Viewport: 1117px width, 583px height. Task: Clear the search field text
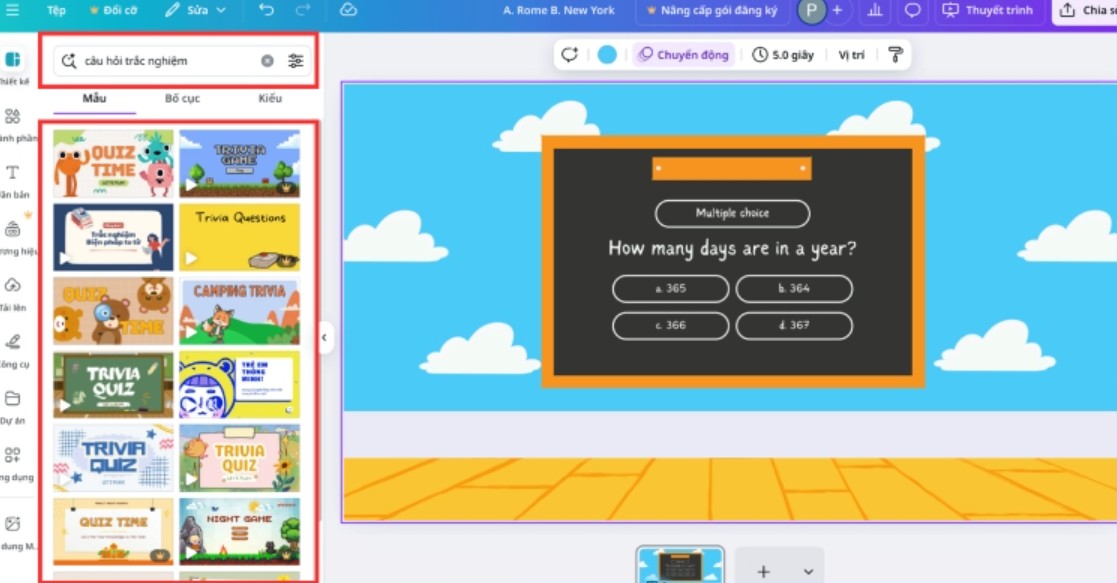tap(267, 61)
